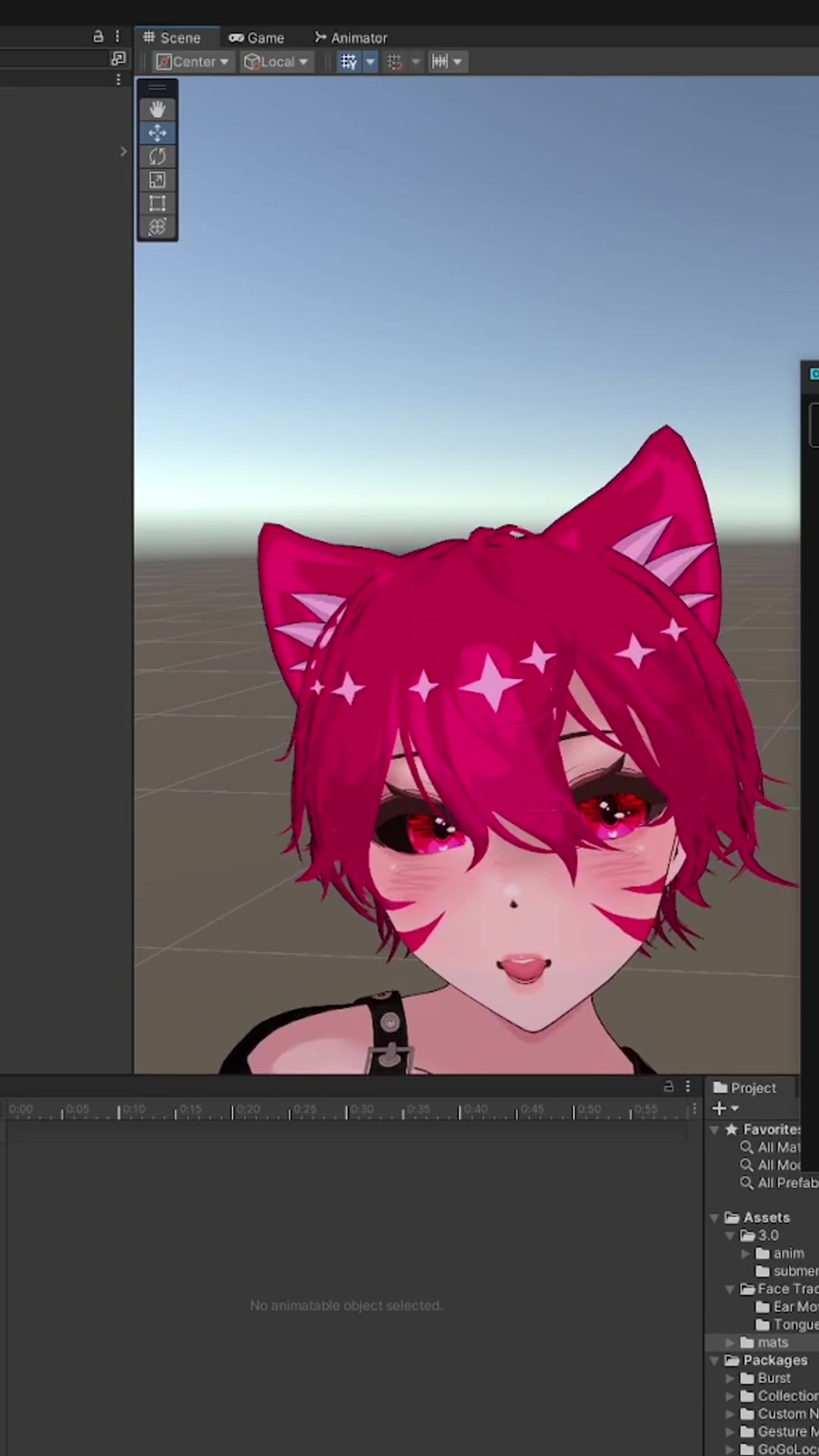
Task: Expand the Burst package folder
Action: click(x=730, y=1378)
